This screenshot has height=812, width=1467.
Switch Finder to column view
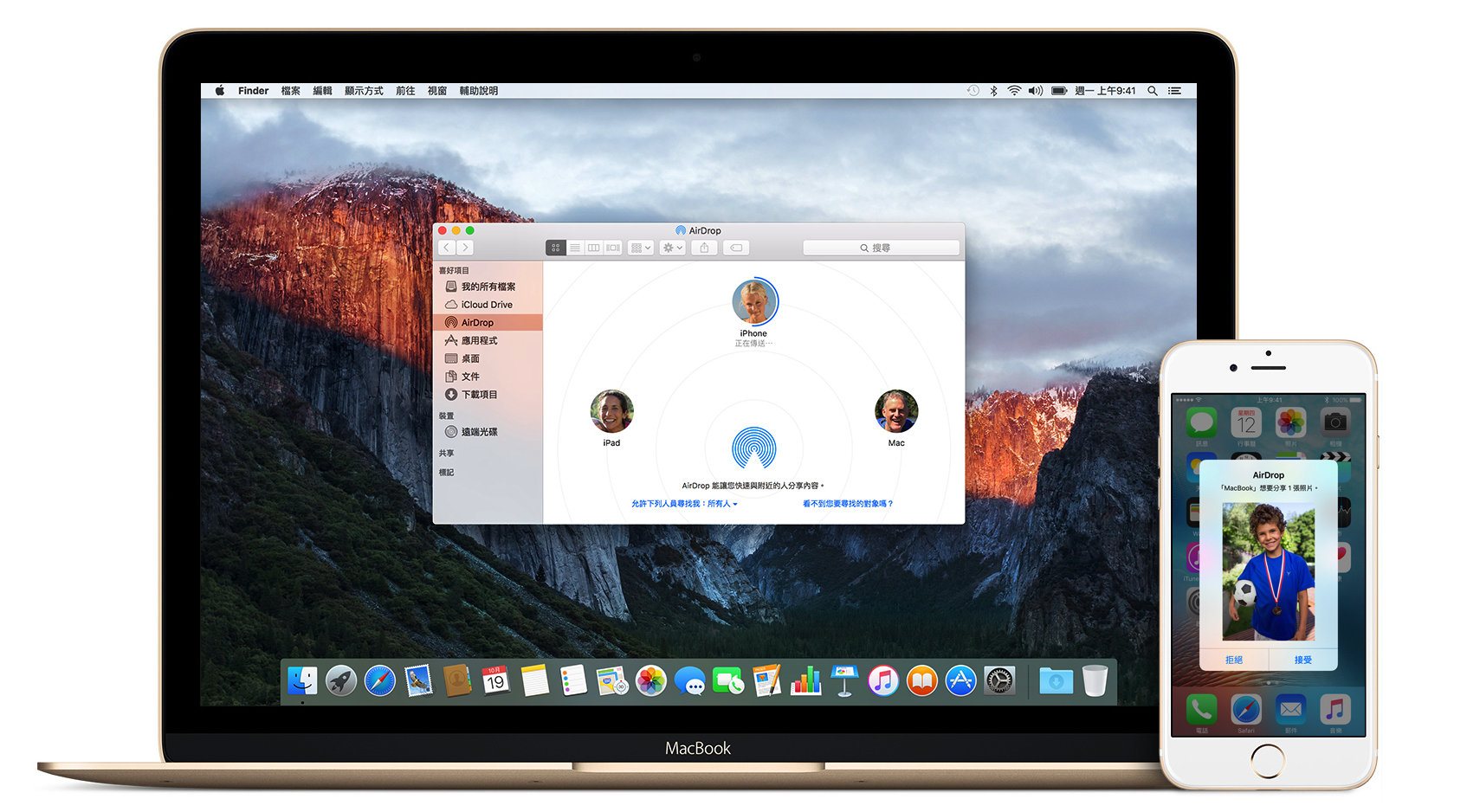[x=594, y=248]
